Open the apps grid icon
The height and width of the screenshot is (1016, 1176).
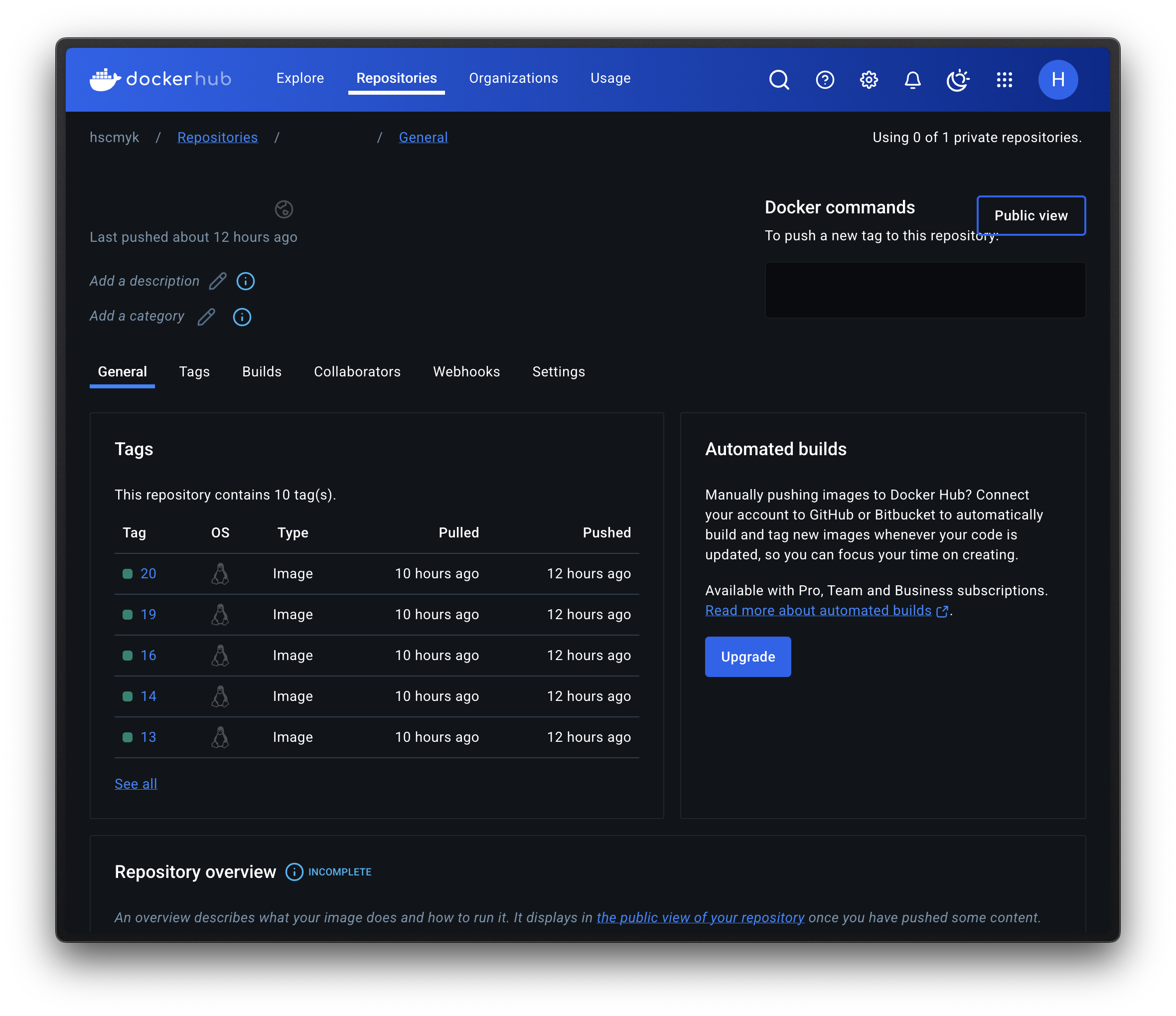pos(1004,79)
